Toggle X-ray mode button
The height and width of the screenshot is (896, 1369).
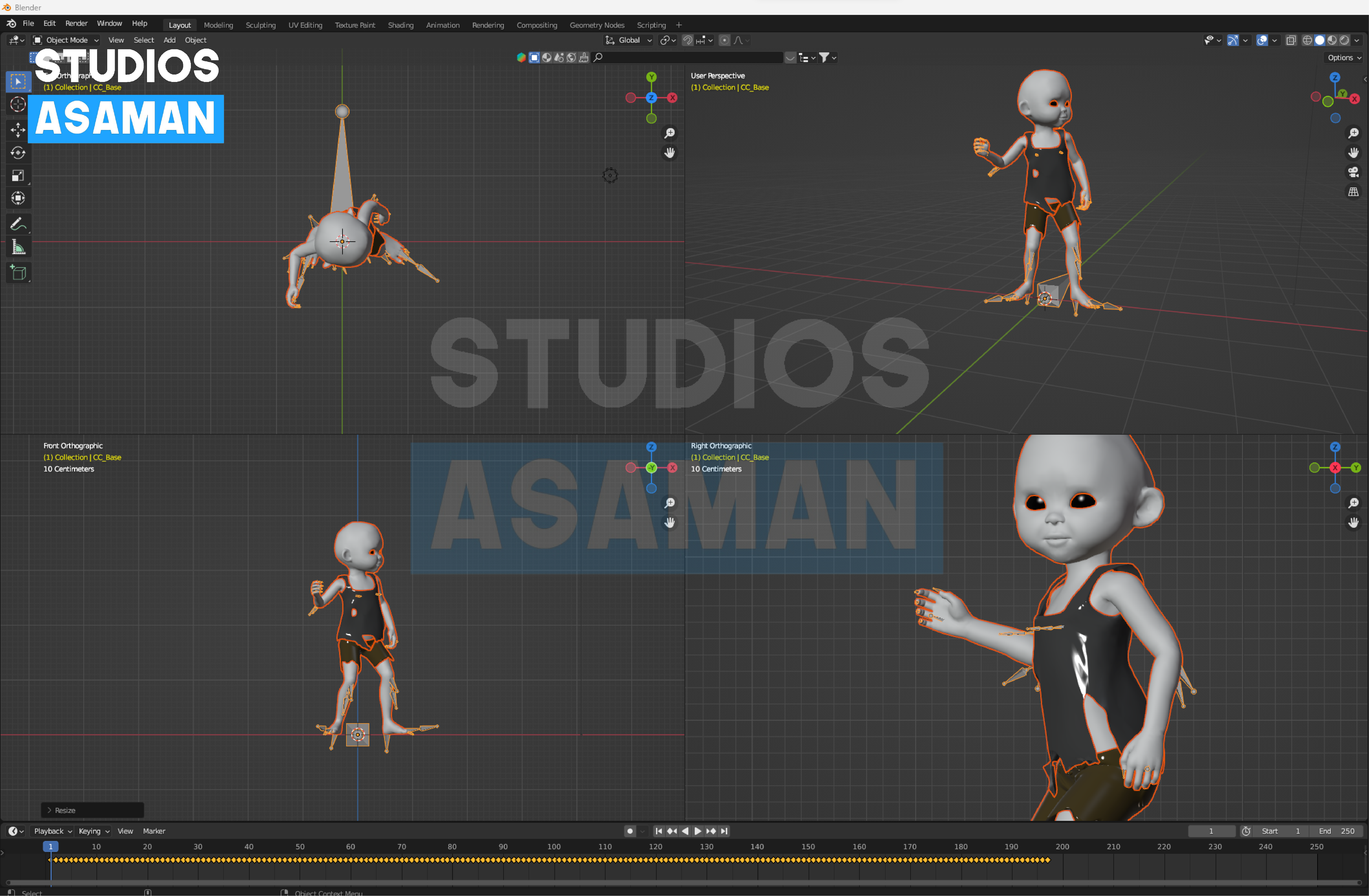coord(1291,40)
